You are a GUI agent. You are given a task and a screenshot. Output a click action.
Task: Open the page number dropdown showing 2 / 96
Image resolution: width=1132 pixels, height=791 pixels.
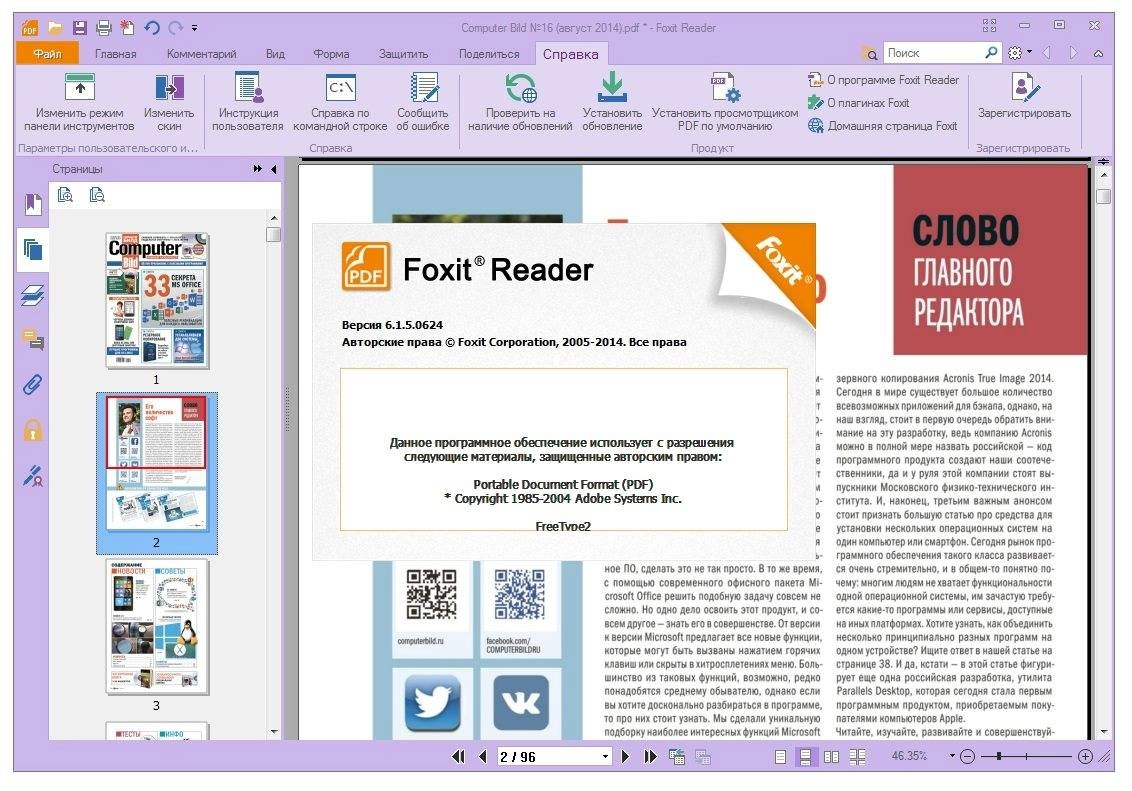pyautogui.click(x=605, y=756)
